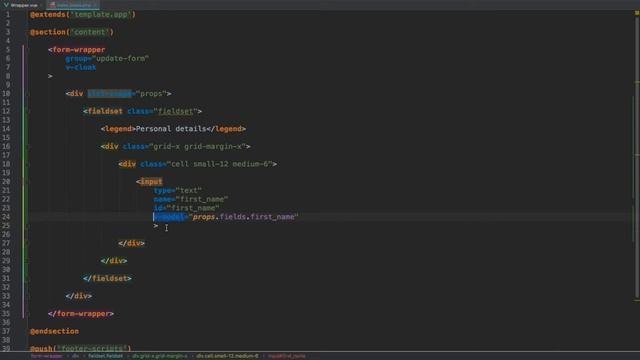This screenshot has height=360, width=640.
Task: Select div.grid-x.grid-margin-x breadcrumb
Action: 160,356
